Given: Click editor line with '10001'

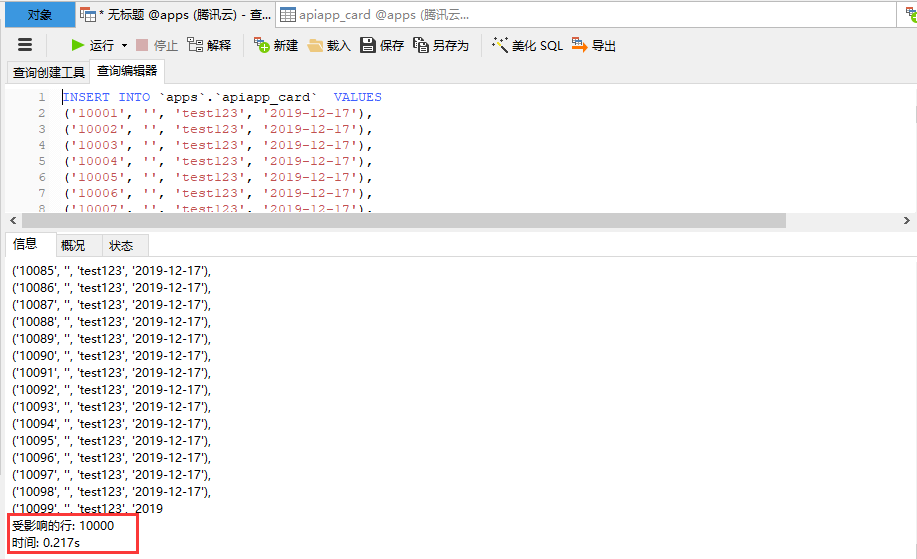Looking at the screenshot, I should pos(218,113).
